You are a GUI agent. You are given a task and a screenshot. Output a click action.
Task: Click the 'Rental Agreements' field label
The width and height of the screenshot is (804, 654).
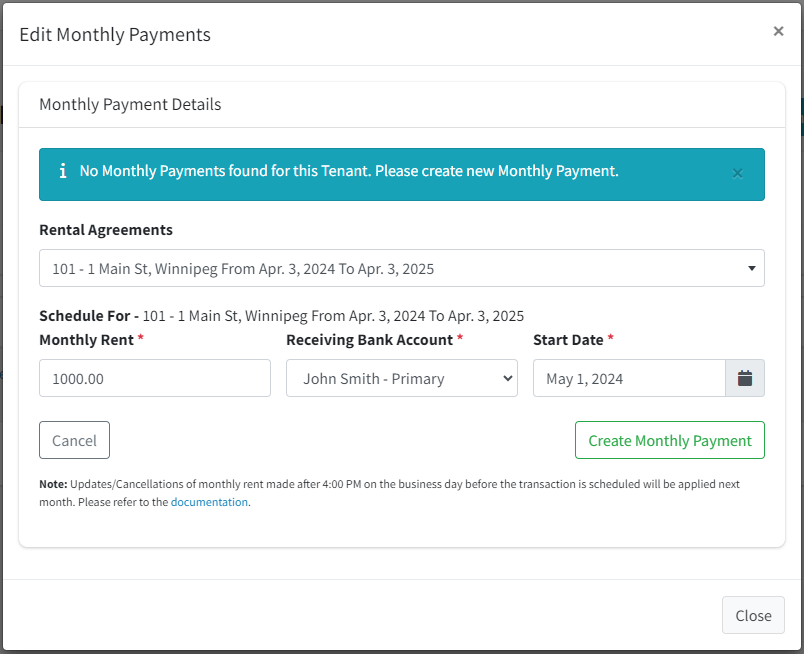[x=106, y=230]
